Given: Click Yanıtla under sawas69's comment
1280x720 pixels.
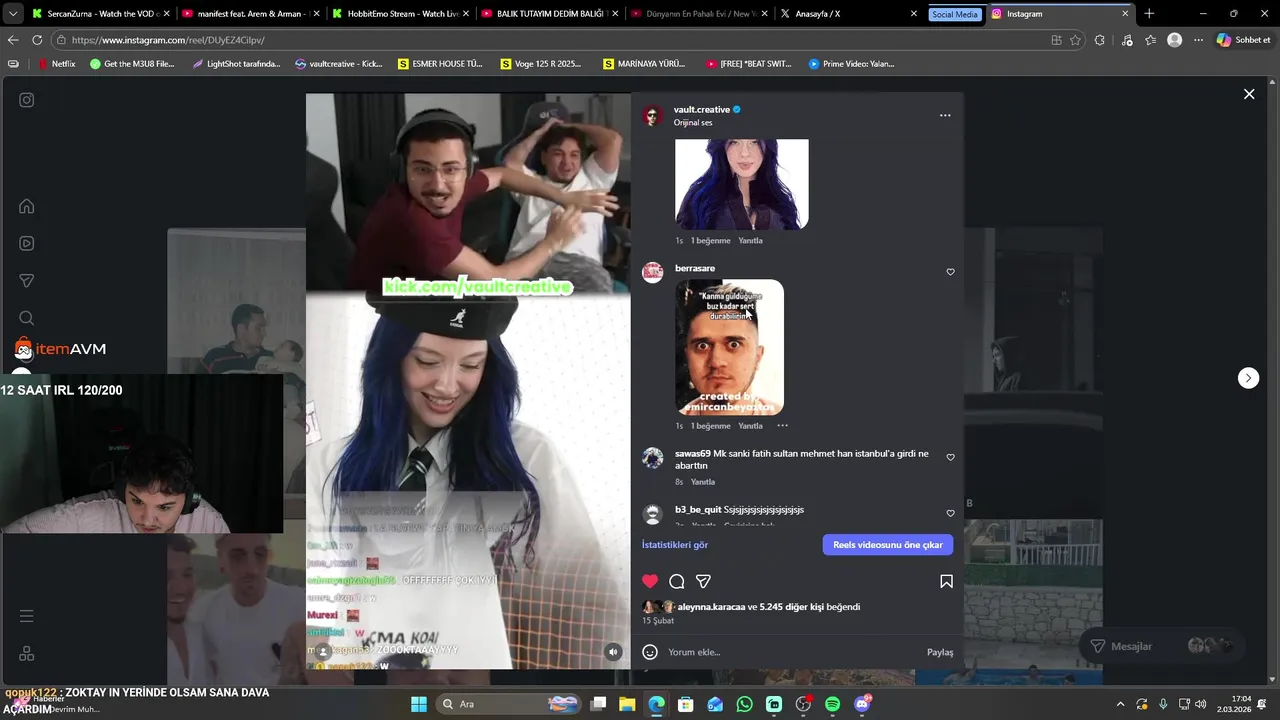Looking at the screenshot, I should pos(703,482).
